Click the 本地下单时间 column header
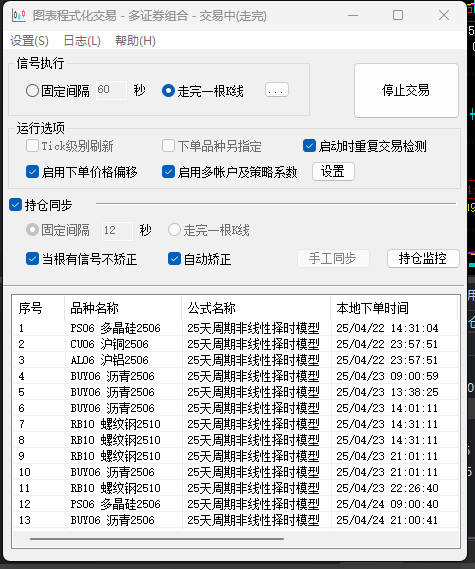 [x=394, y=308]
